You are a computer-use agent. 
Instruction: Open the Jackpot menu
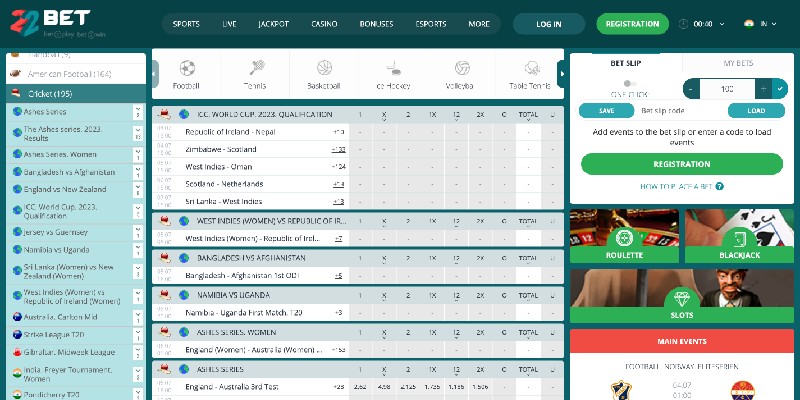click(273, 24)
